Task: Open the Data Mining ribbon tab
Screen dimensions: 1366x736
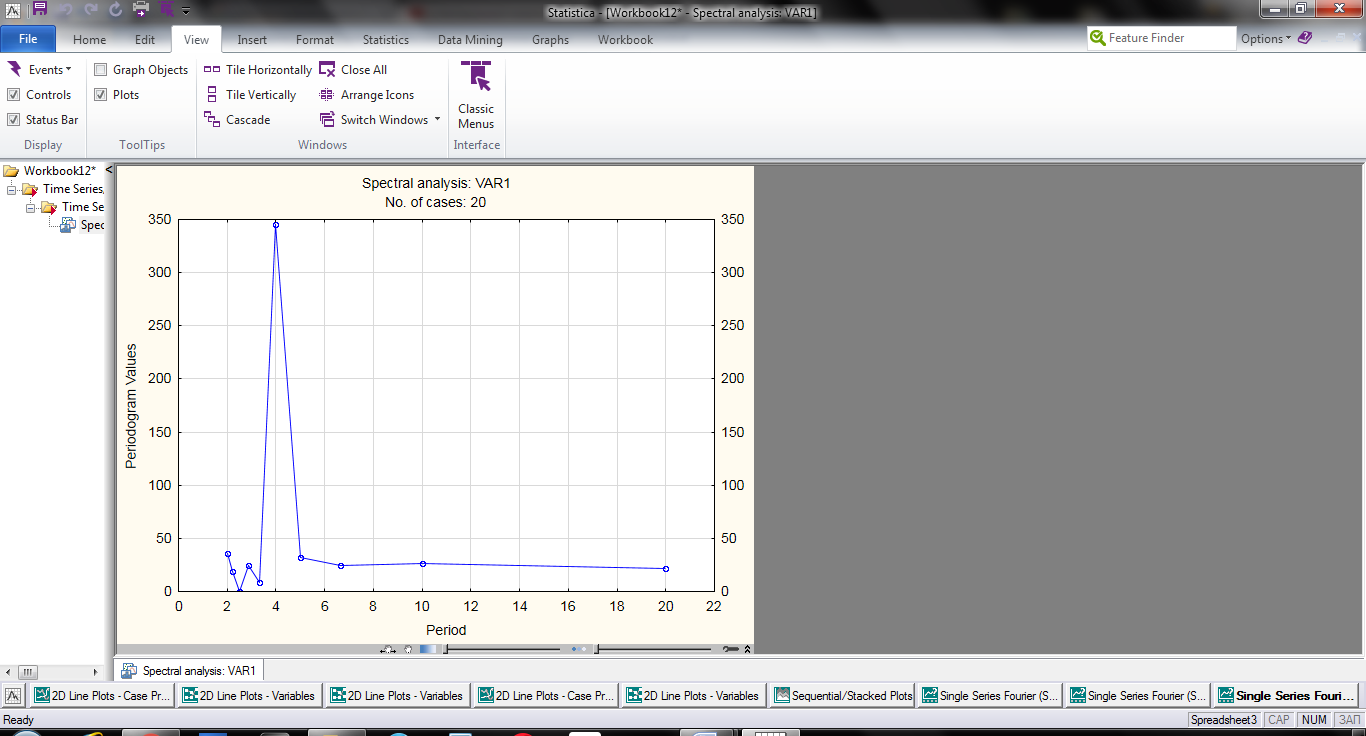Action: (x=470, y=40)
